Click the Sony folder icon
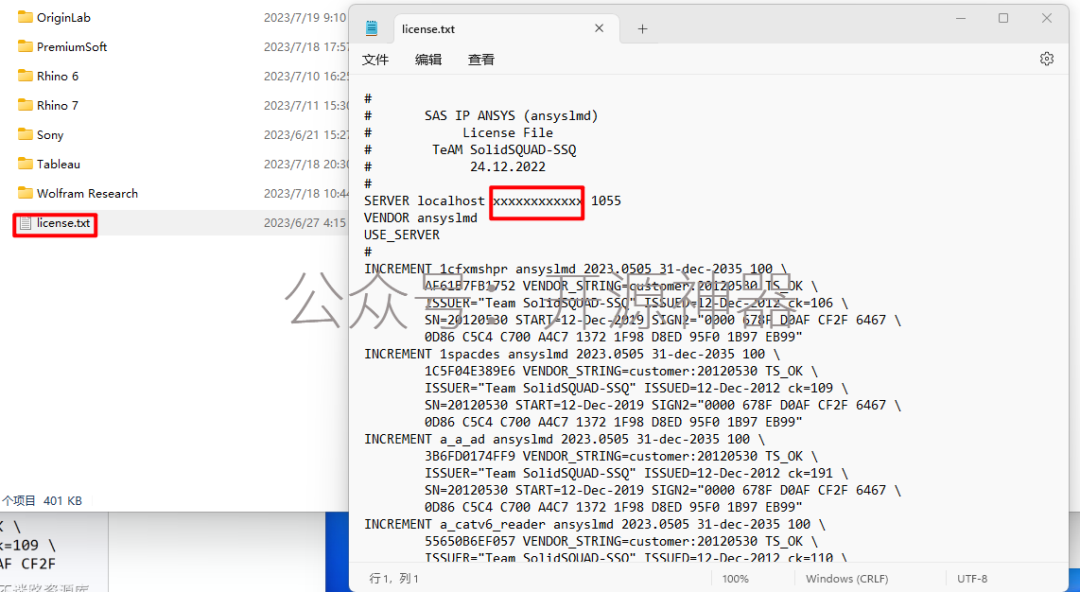 pyautogui.click(x=25, y=134)
